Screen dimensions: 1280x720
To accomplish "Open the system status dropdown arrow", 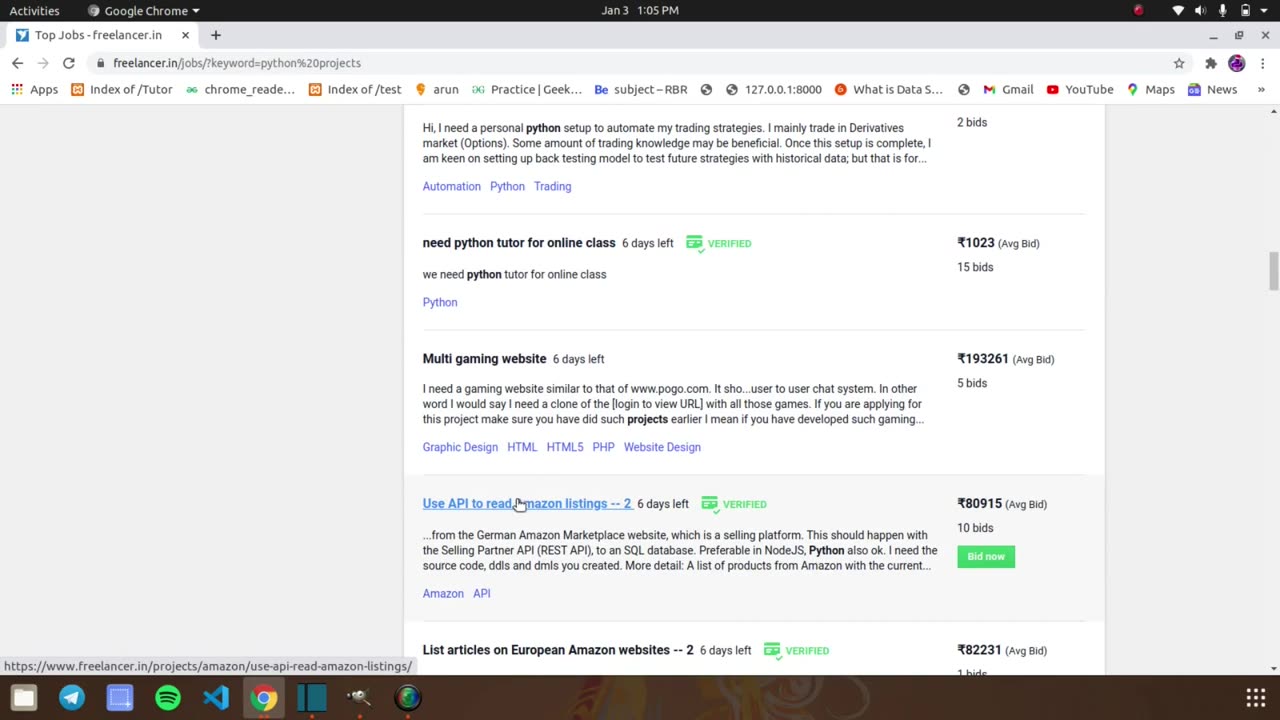I will (1264, 11).
